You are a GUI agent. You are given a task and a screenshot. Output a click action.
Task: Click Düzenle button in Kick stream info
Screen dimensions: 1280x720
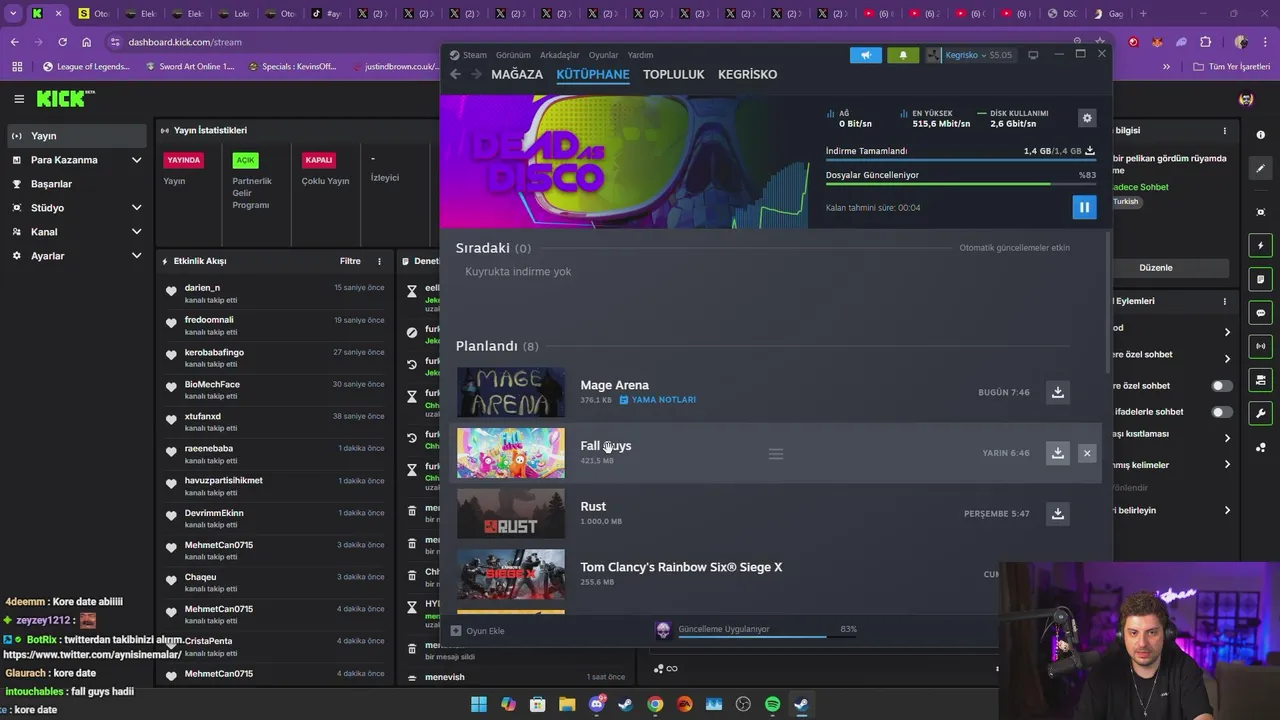pos(1156,268)
